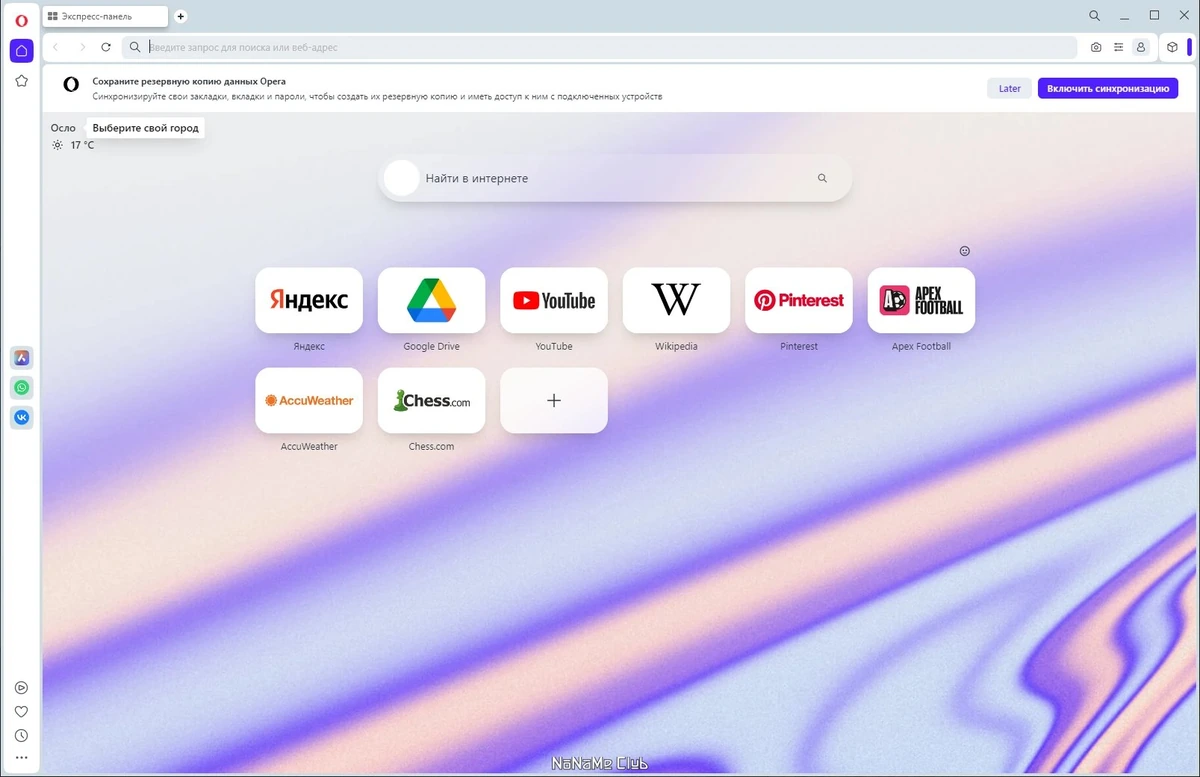Open Aria AI icon in sidebar
This screenshot has height=777, width=1200.
pos(21,358)
